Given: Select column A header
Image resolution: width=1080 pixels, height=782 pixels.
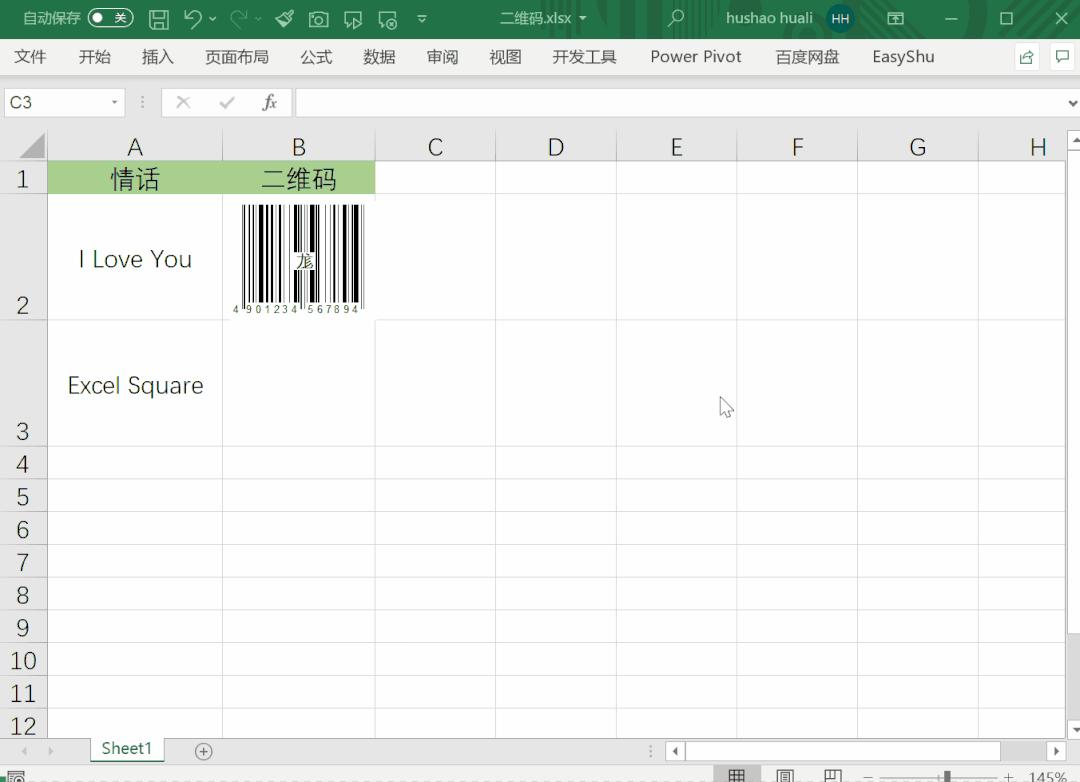Looking at the screenshot, I should click(x=135, y=147).
